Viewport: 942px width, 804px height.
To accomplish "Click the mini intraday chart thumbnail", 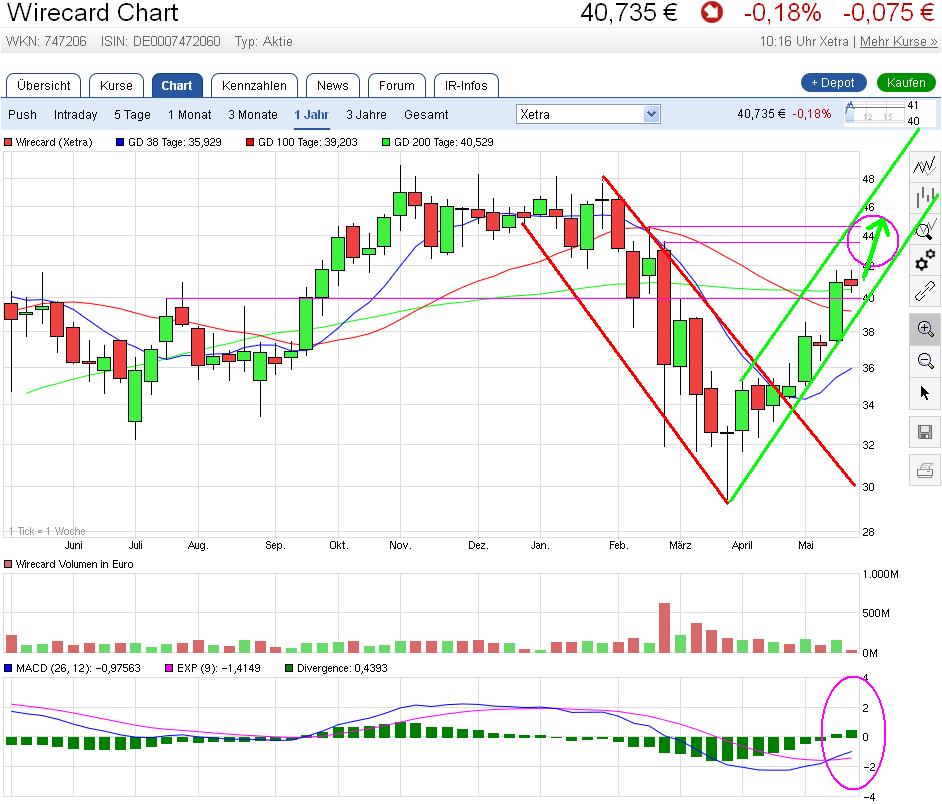I will pyautogui.click(x=875, y=113).
